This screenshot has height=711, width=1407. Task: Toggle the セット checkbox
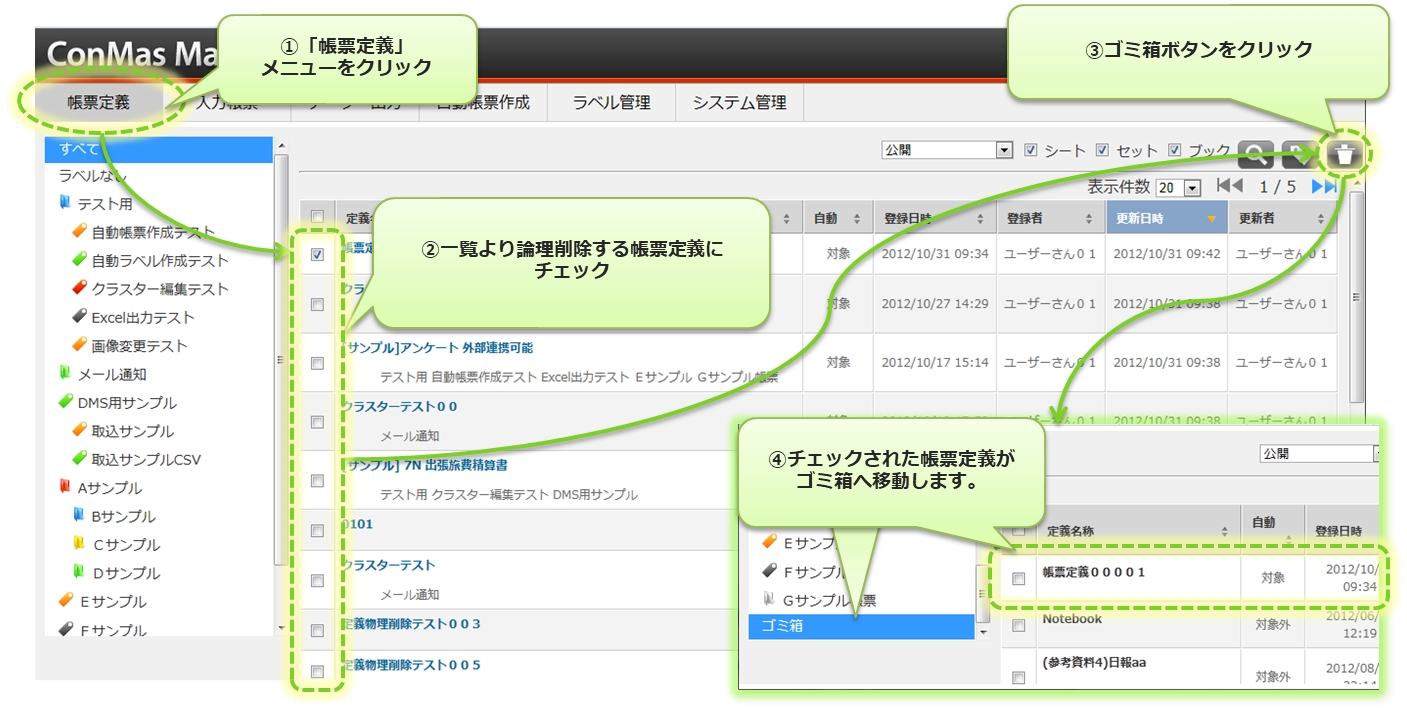point(1102,150)
